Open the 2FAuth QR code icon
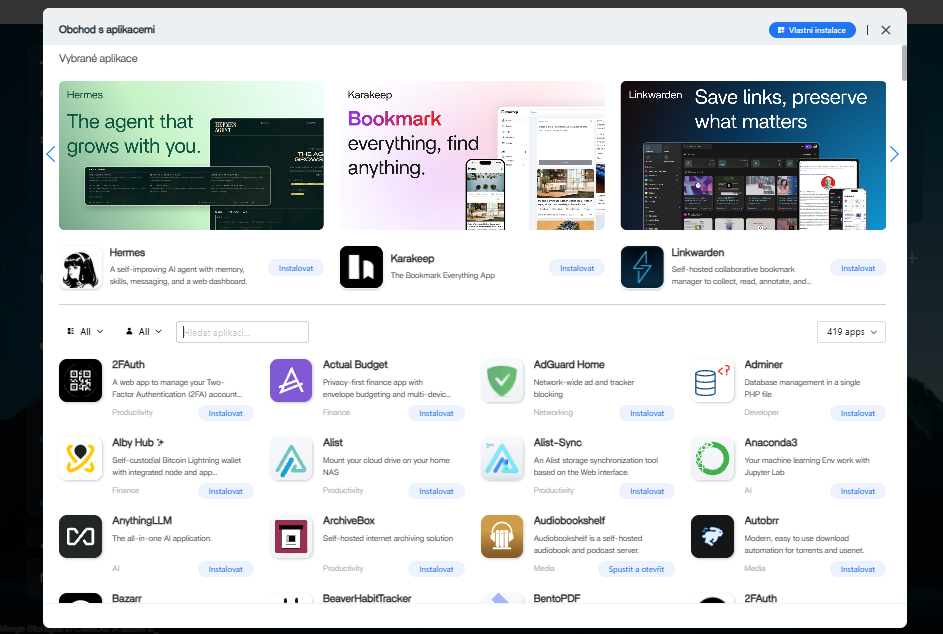943x634 pixels. [81, 380]
